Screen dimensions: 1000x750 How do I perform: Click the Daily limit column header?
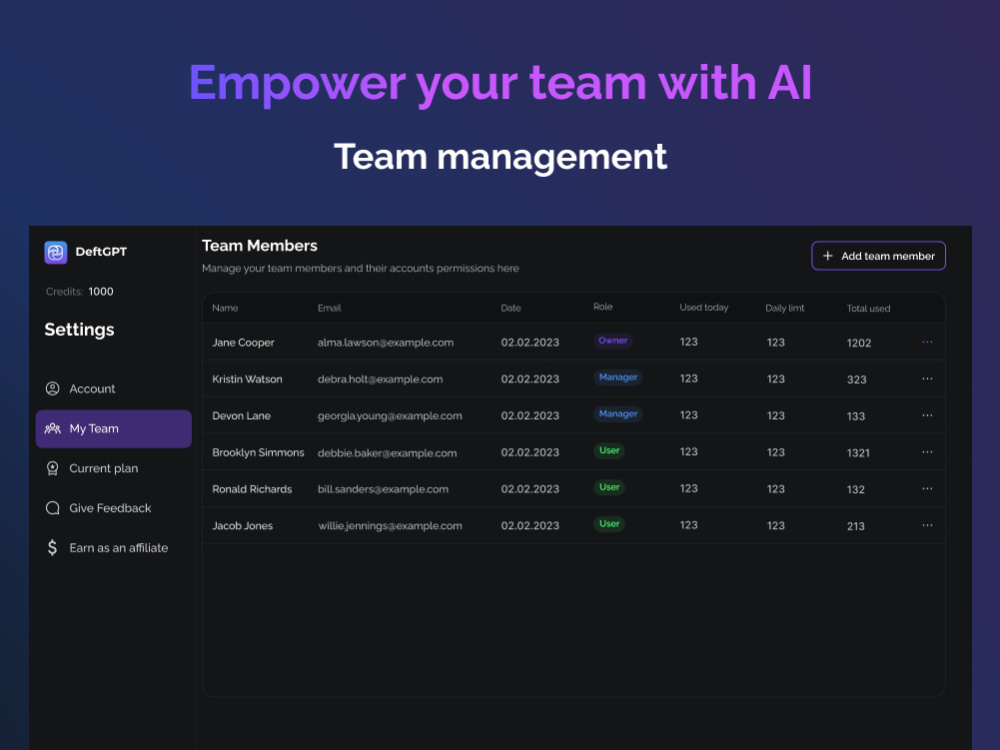(x=785, y=308)
